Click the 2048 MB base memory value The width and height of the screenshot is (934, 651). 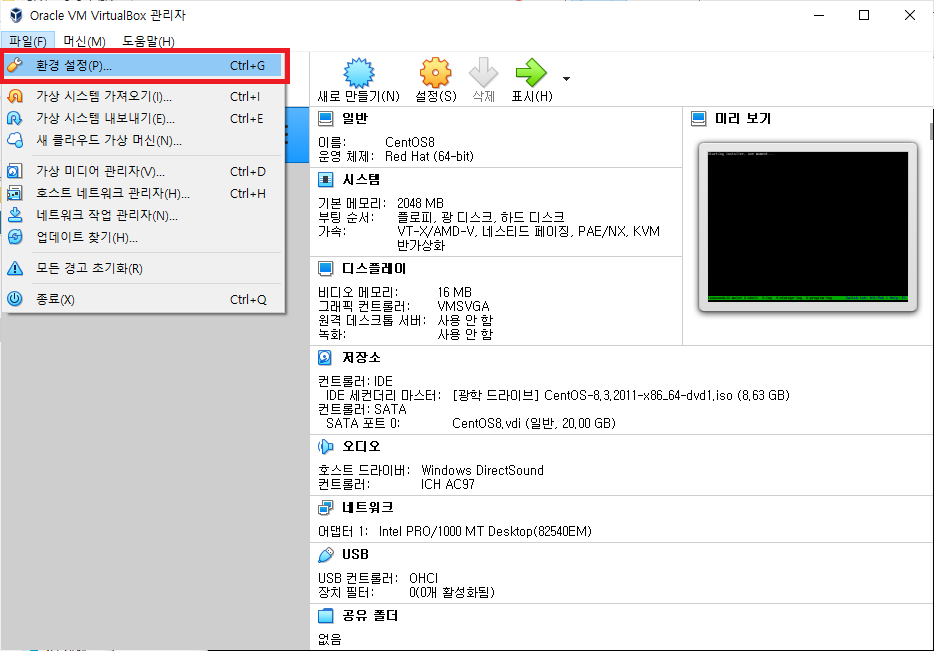421,203
